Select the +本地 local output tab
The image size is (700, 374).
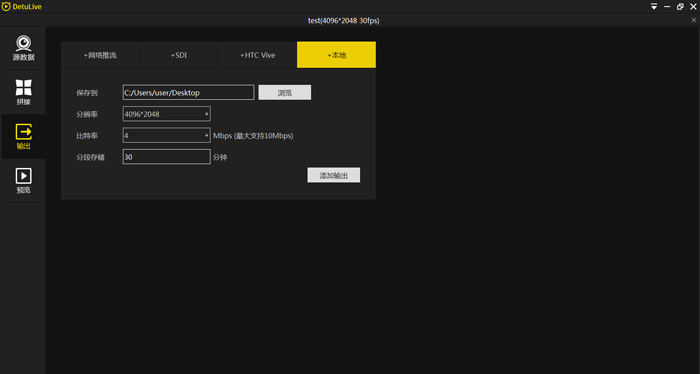pos(336,55)
